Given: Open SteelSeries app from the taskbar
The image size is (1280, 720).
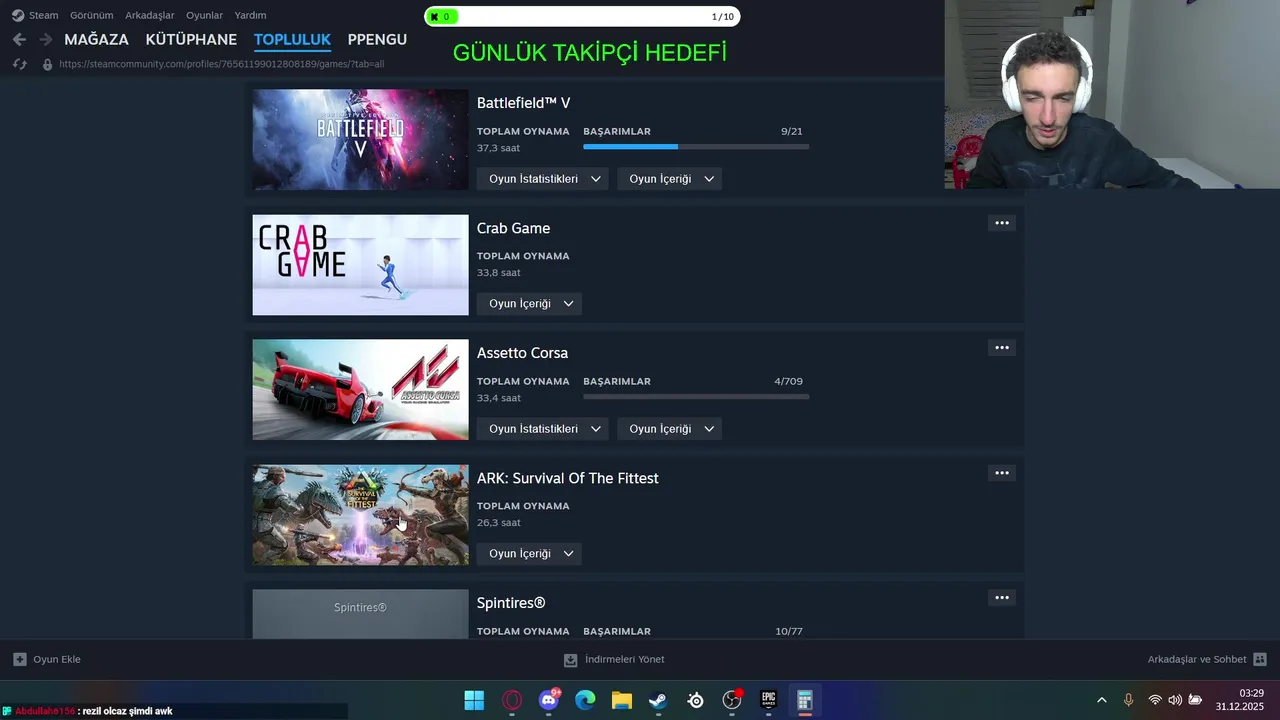Looking at the screenshot, I should 695,700.
